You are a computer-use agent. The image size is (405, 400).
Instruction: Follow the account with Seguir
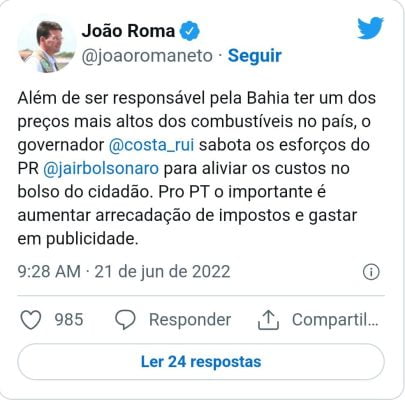pos(255,56)
